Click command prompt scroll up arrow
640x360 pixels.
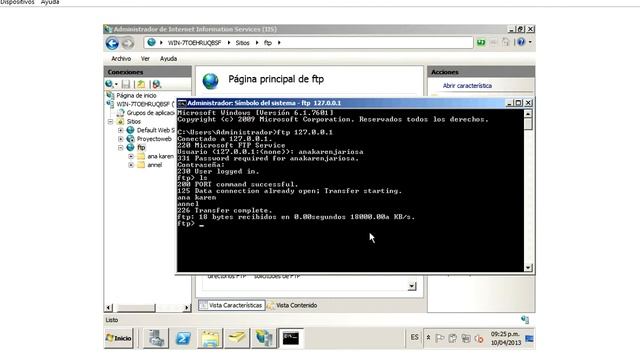528,114
